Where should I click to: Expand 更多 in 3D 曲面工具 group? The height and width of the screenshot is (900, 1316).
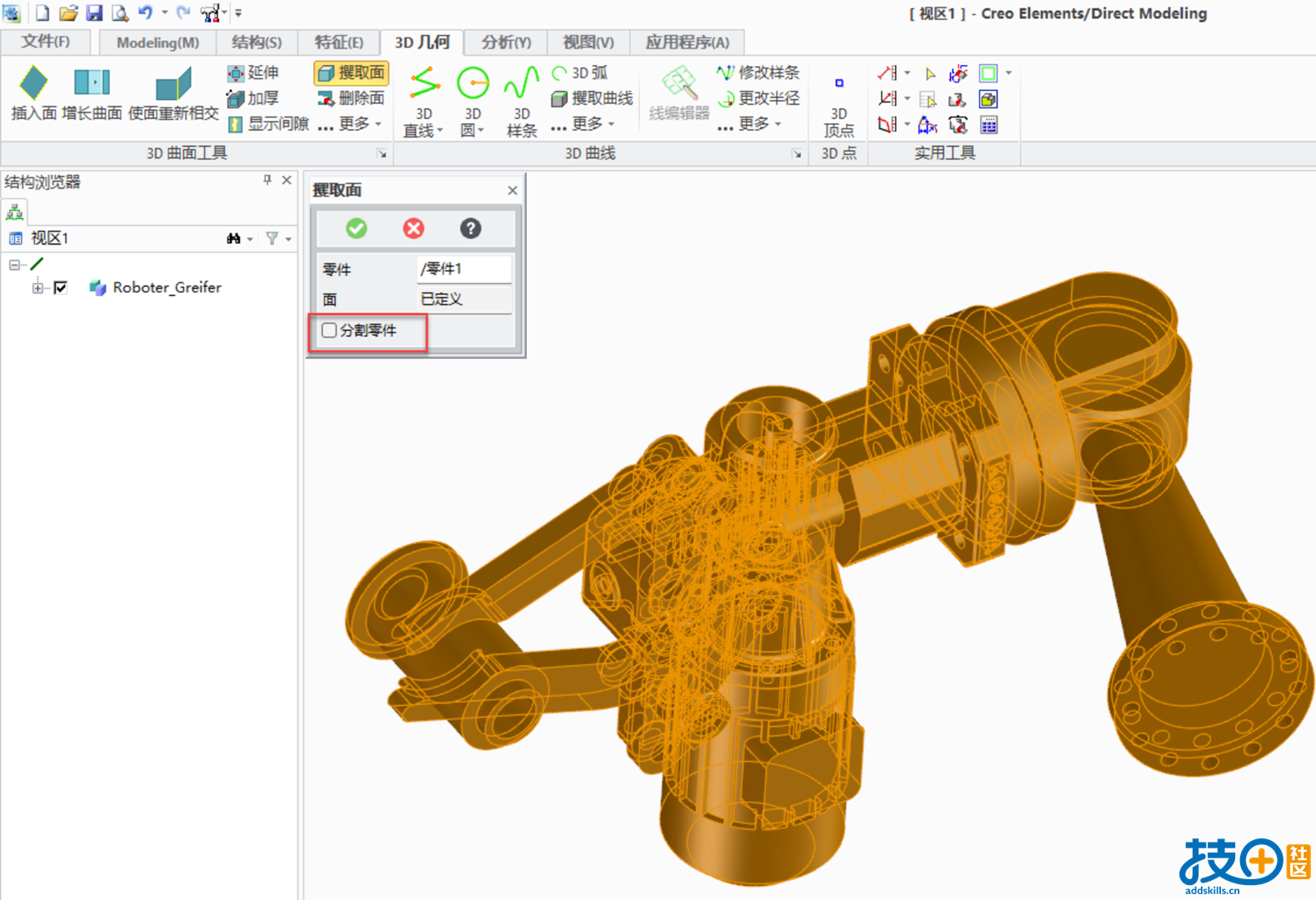point(350,124)
